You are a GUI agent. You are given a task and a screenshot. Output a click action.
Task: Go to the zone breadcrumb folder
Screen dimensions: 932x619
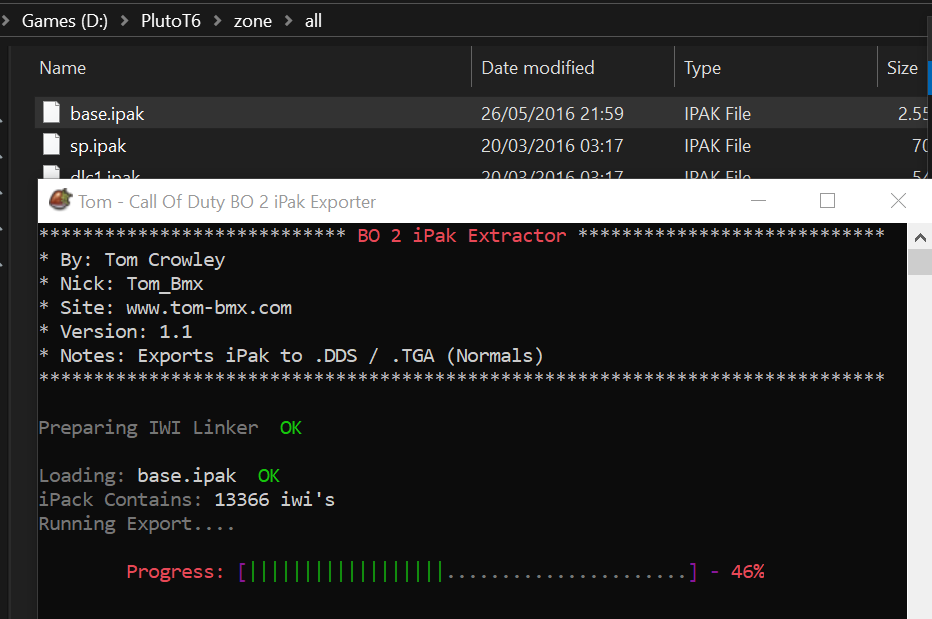[x=253, y=21]
